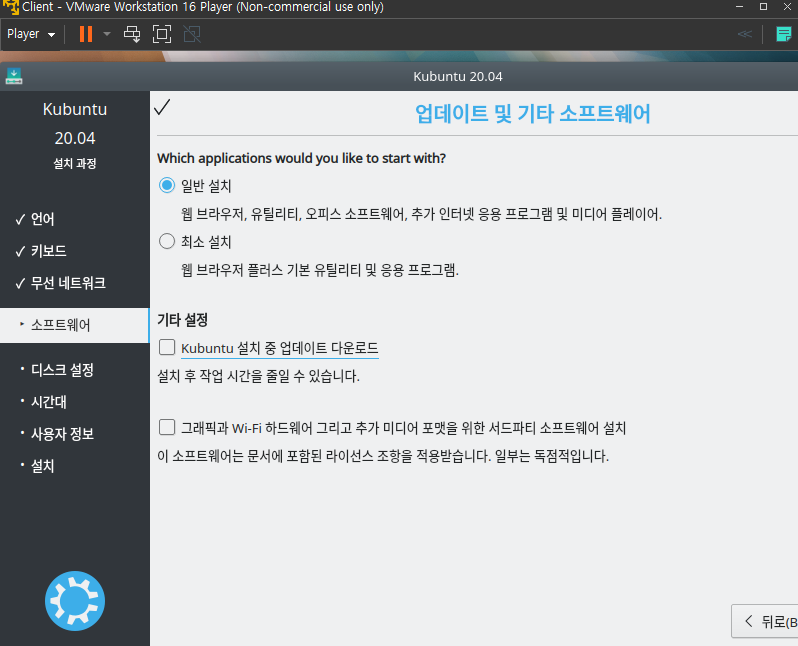Screen dimensions: 798x646
Task: Select the 설치 step in the sidebar
Action: 42,466
